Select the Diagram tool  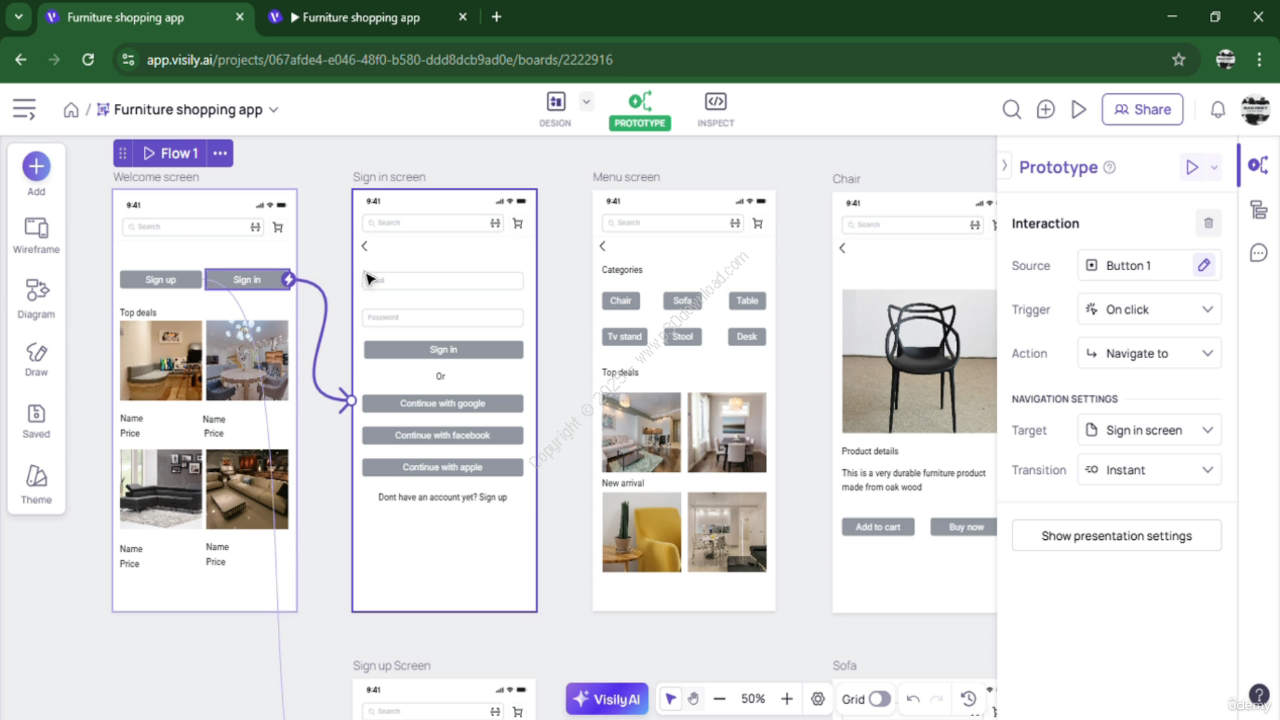tap(36, 297)
